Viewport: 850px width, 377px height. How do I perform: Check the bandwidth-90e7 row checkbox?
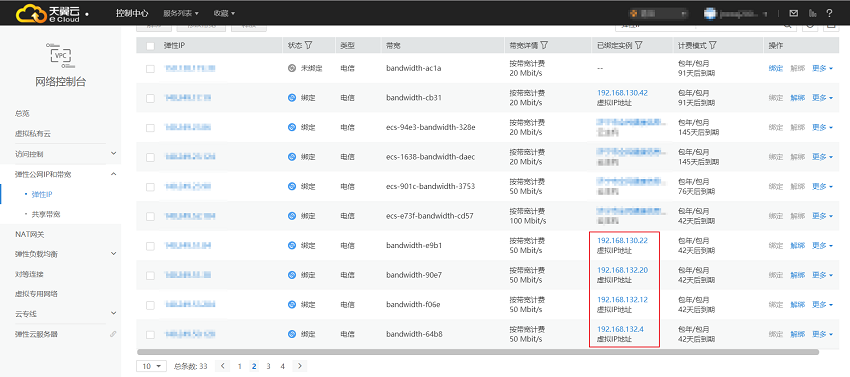point(150,276)
